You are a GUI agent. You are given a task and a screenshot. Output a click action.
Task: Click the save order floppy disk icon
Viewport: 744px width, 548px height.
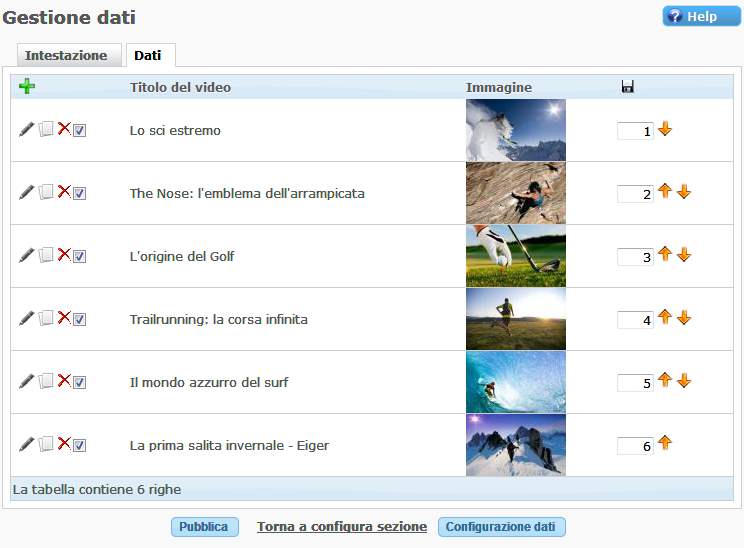[x=628, y=87]
